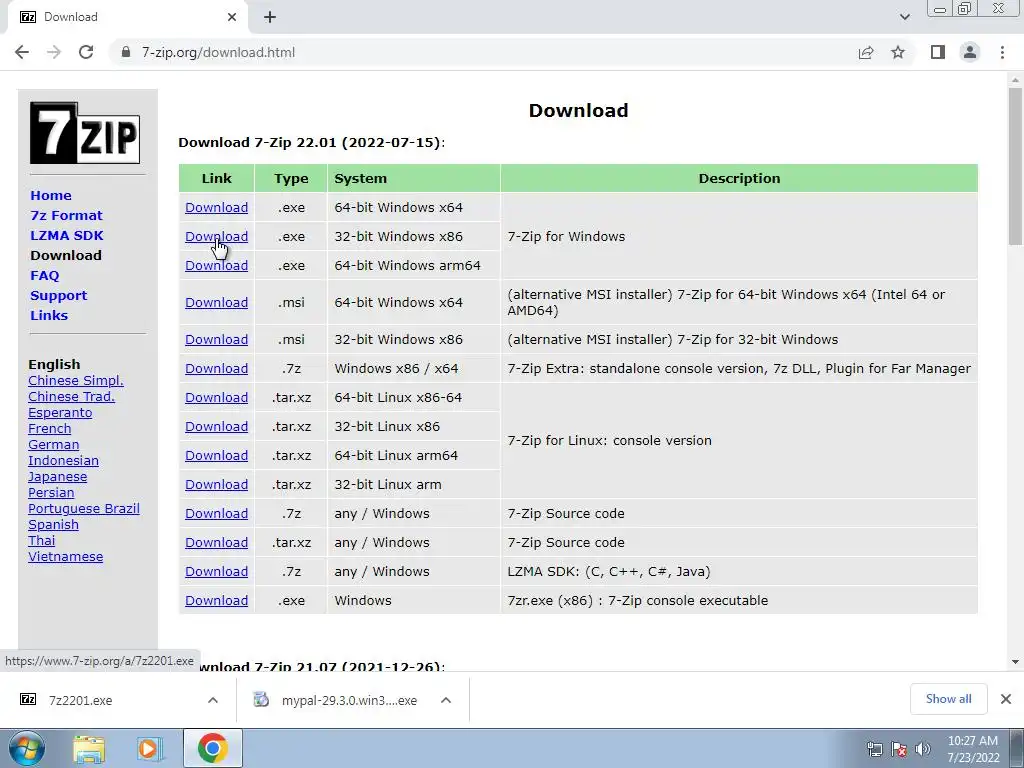
Task: Bookmark this page with the star icon
Action: (x=898, y=52)
